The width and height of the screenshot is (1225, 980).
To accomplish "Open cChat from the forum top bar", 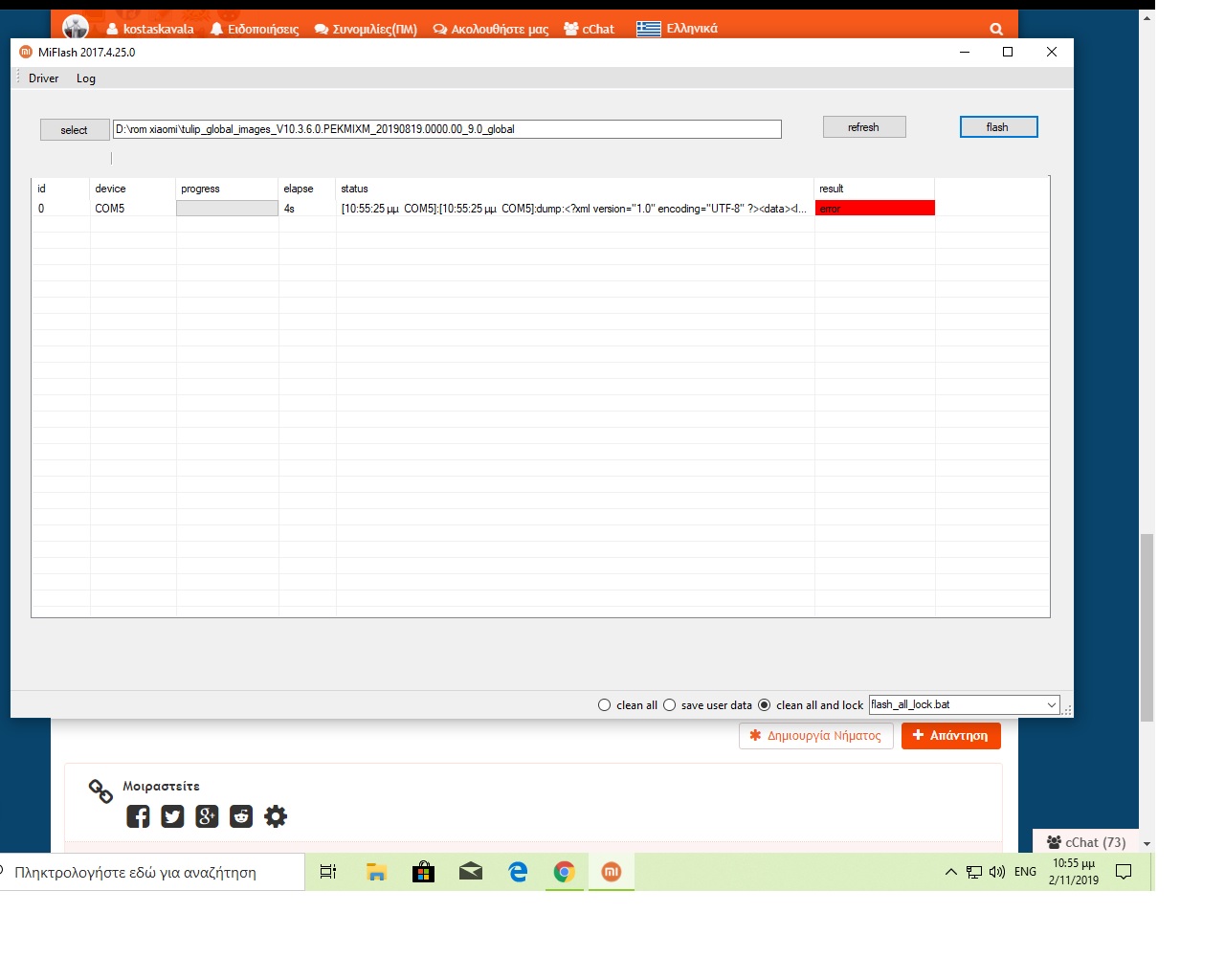I will point(590,29).
